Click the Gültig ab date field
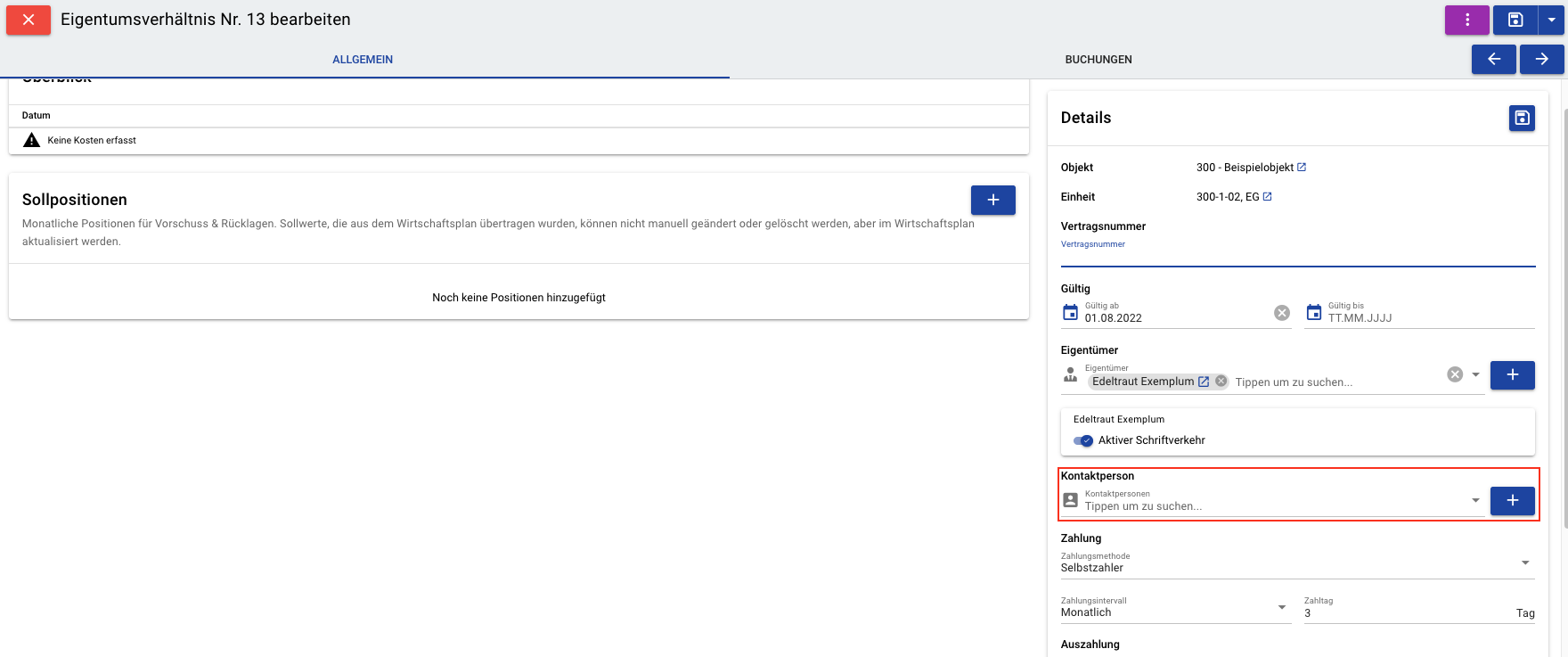 click(x=1176, y=317)
